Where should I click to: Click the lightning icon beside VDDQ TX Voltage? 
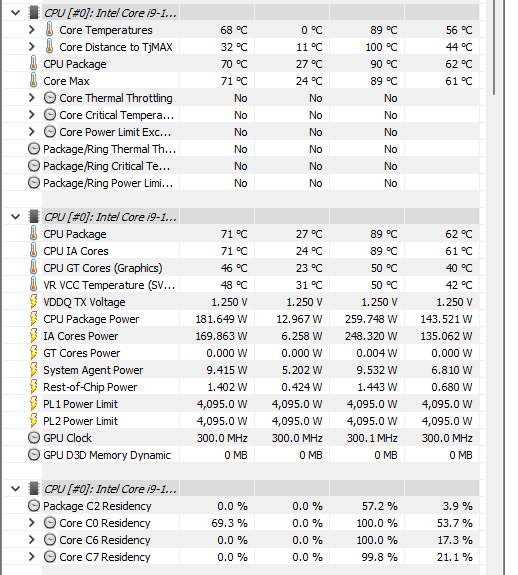(33, 302)
